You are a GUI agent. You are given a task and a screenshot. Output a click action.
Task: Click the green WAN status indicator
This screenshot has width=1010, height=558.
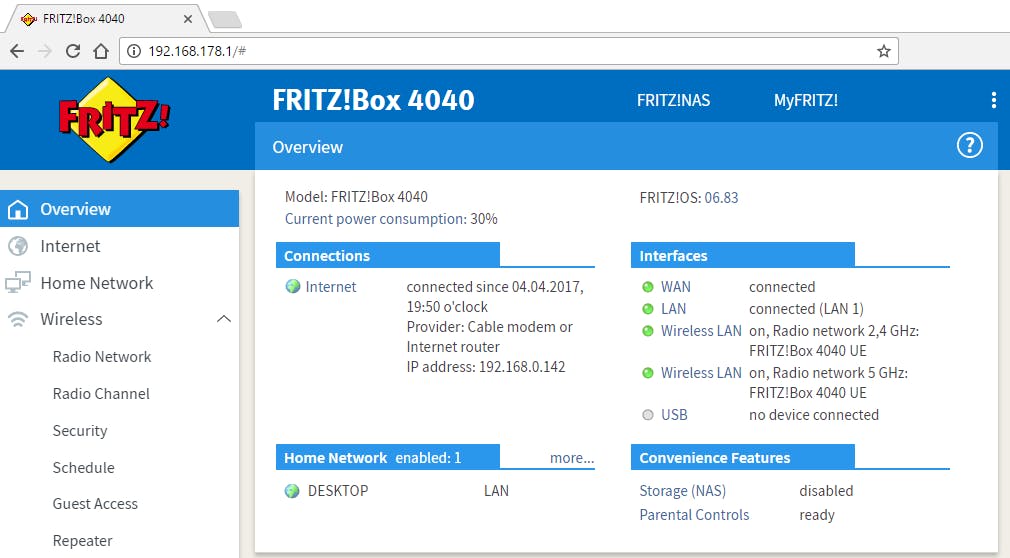point(648,287)
